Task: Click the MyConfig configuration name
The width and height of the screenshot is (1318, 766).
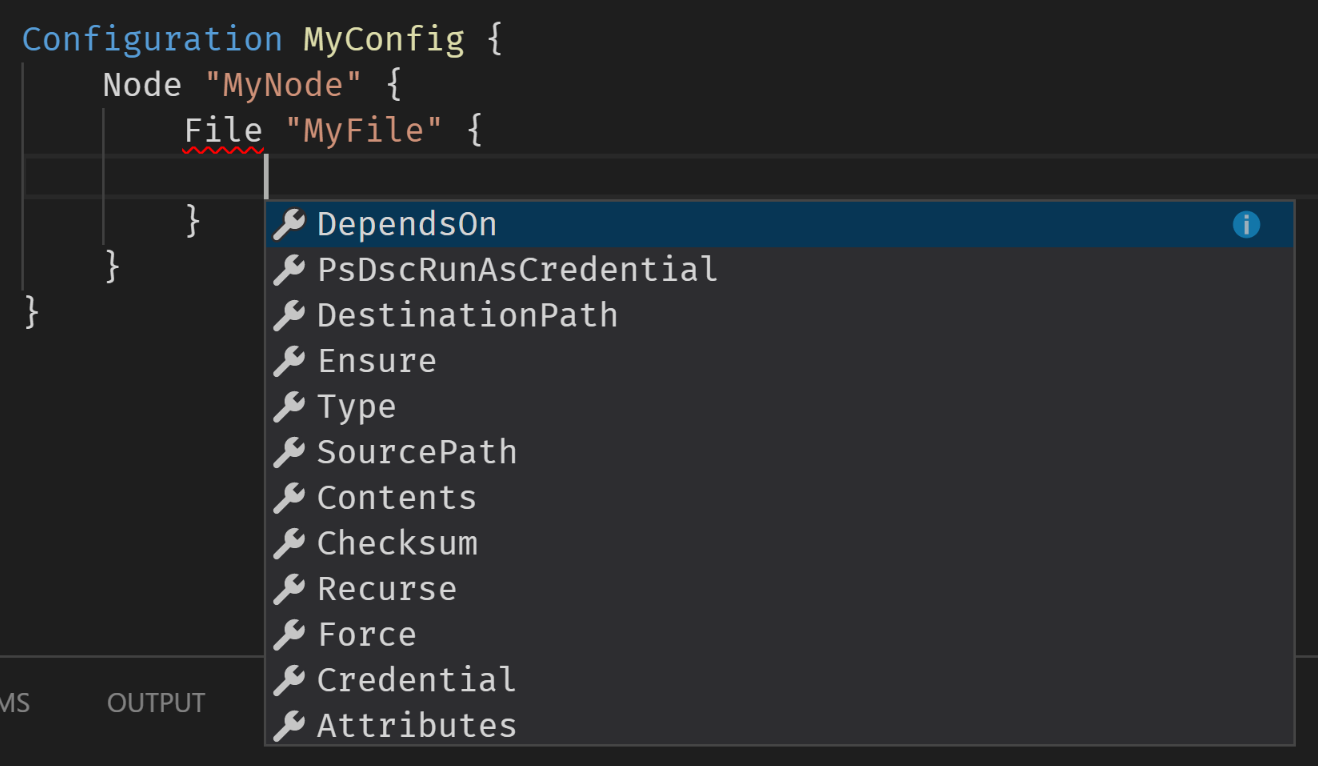Action: click(x=384, y=40)
